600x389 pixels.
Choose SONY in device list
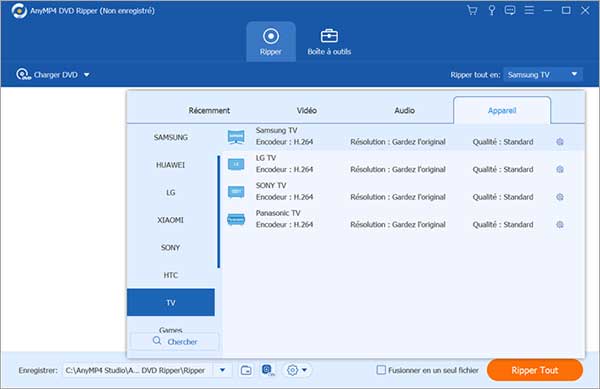tap(171, 247)
